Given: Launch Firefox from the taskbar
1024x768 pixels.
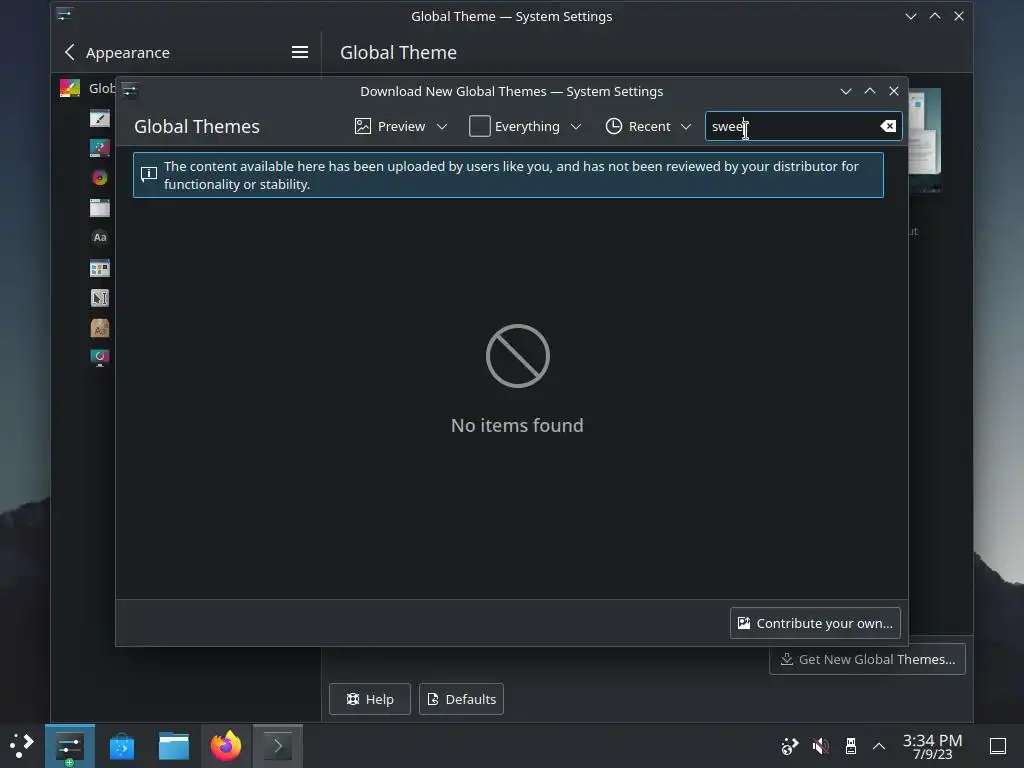Looking at the screenshot, I should click(x=226, y=746).
